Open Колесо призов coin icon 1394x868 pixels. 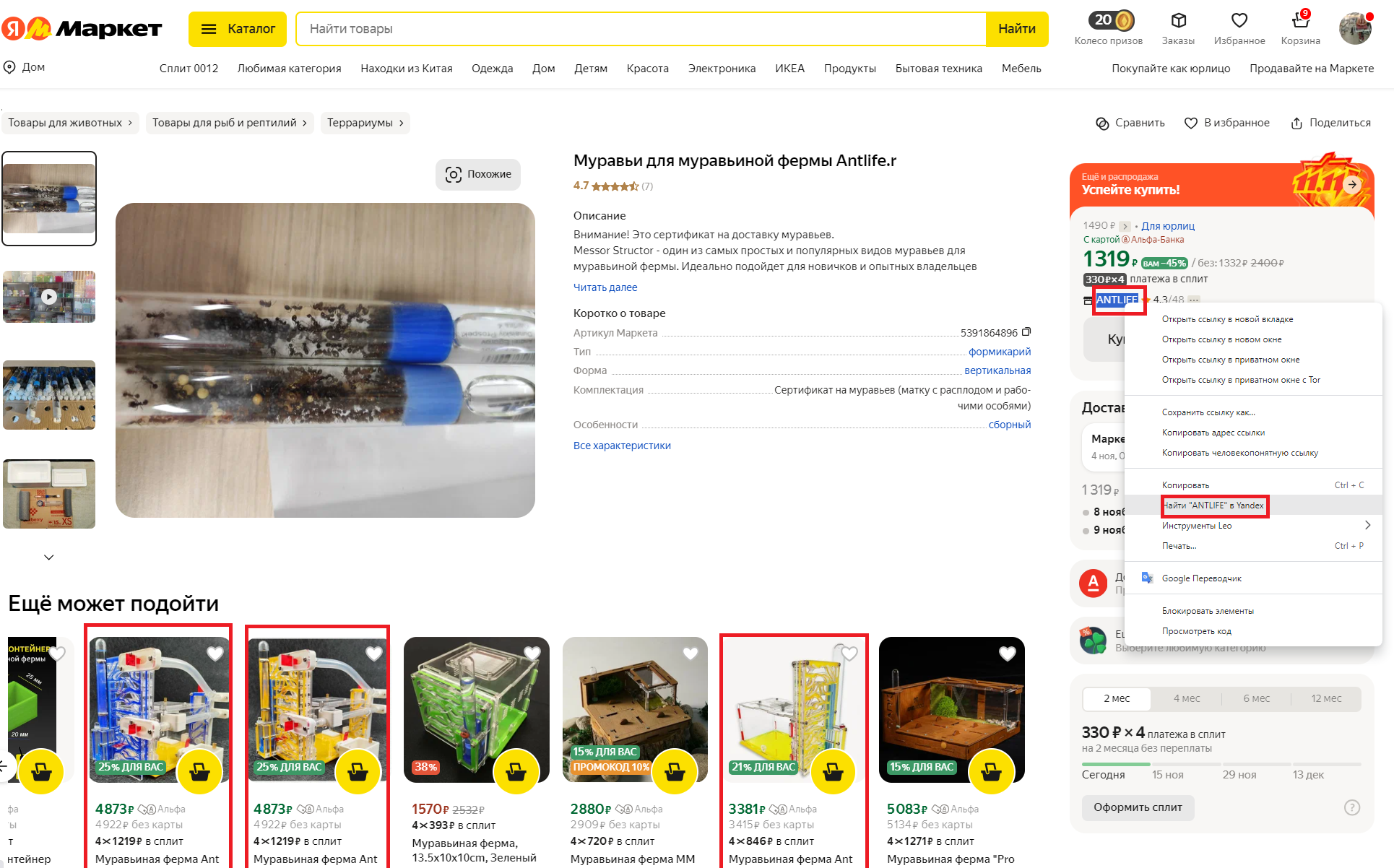pos(1112,20)
